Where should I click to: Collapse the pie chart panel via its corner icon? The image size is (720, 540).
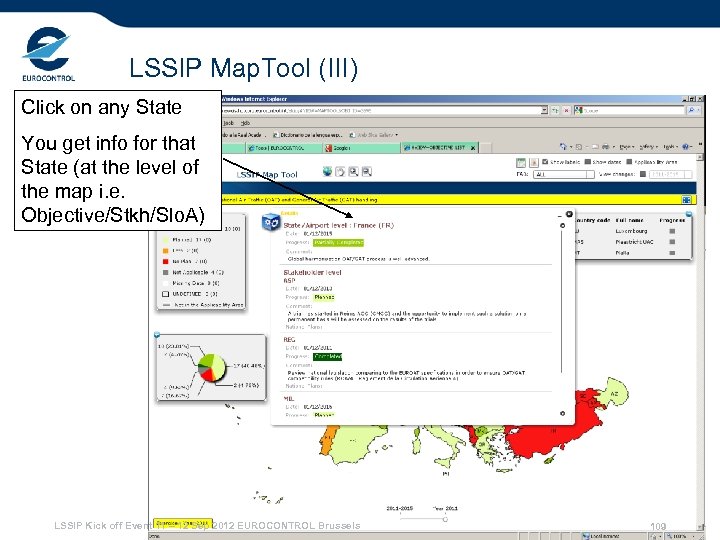[157, 335]
